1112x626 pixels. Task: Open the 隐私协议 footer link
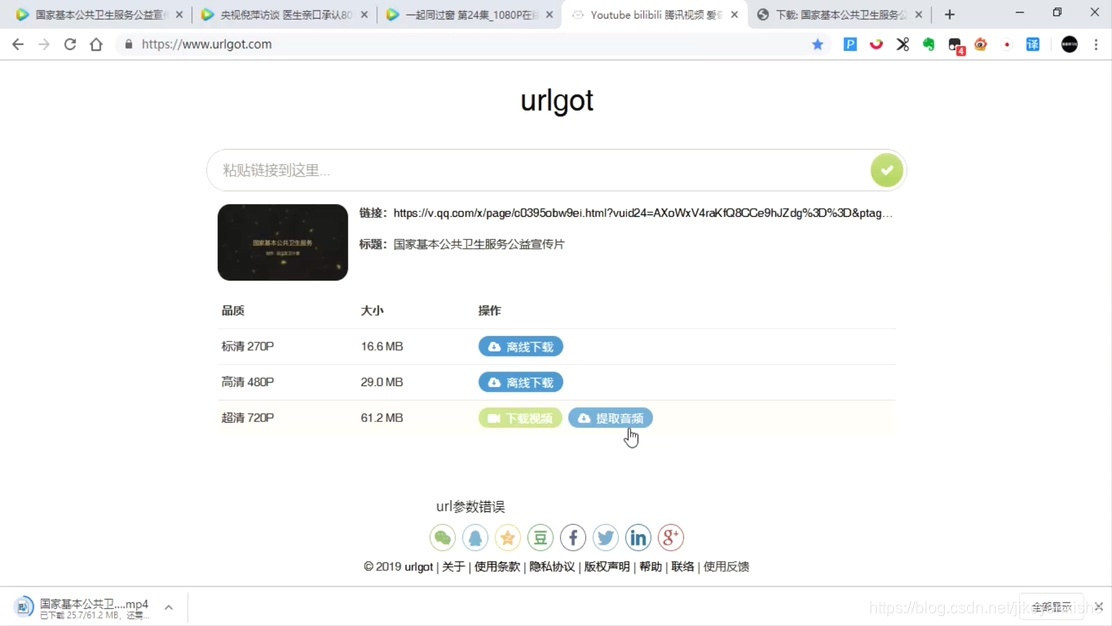(x=552, y=566)
